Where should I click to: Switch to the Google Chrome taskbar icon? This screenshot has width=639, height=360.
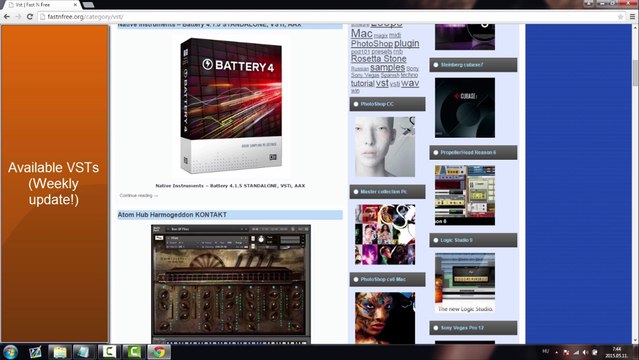click(159, 352)
